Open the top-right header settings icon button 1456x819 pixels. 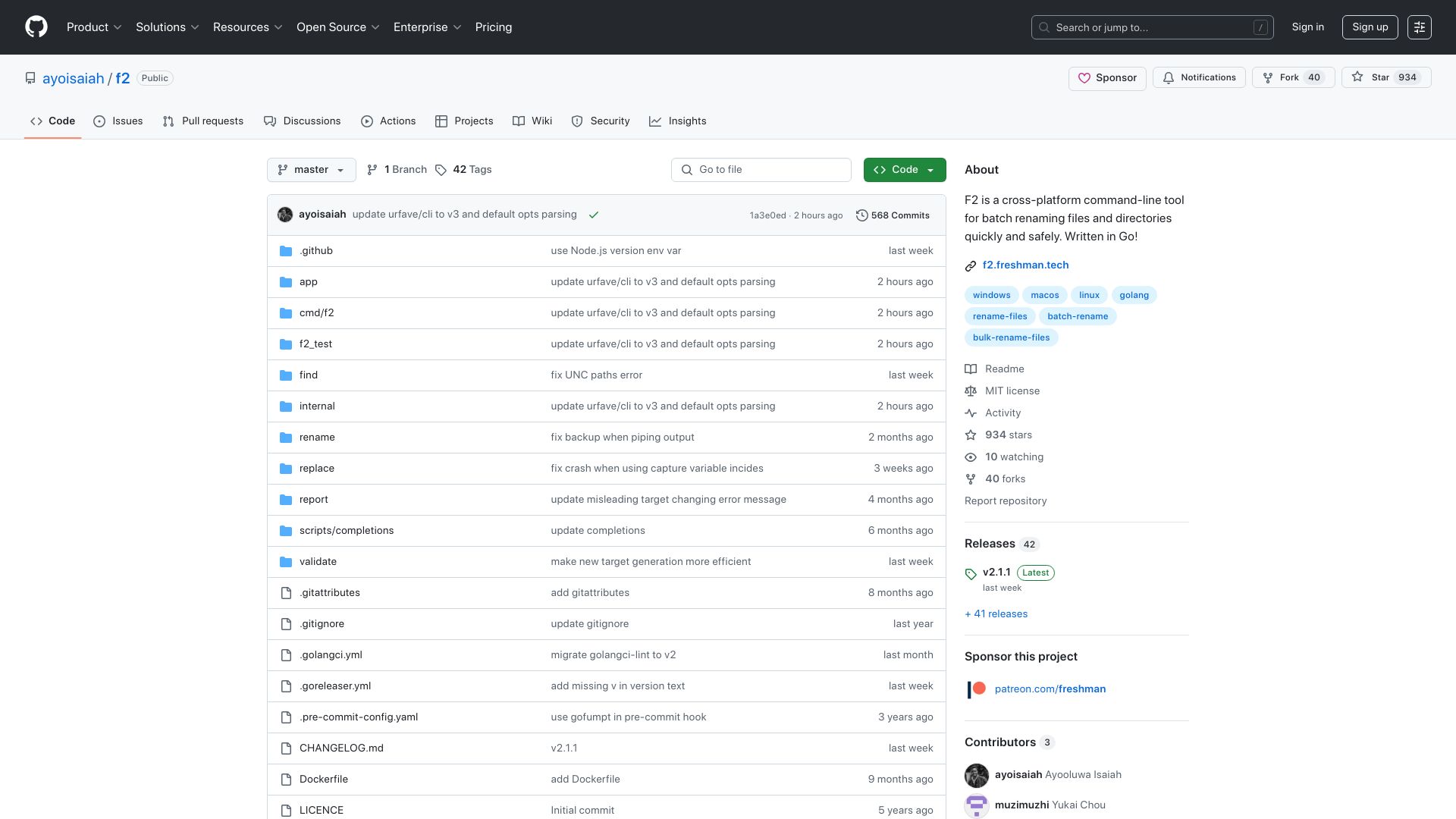(x=1420, y=27)
